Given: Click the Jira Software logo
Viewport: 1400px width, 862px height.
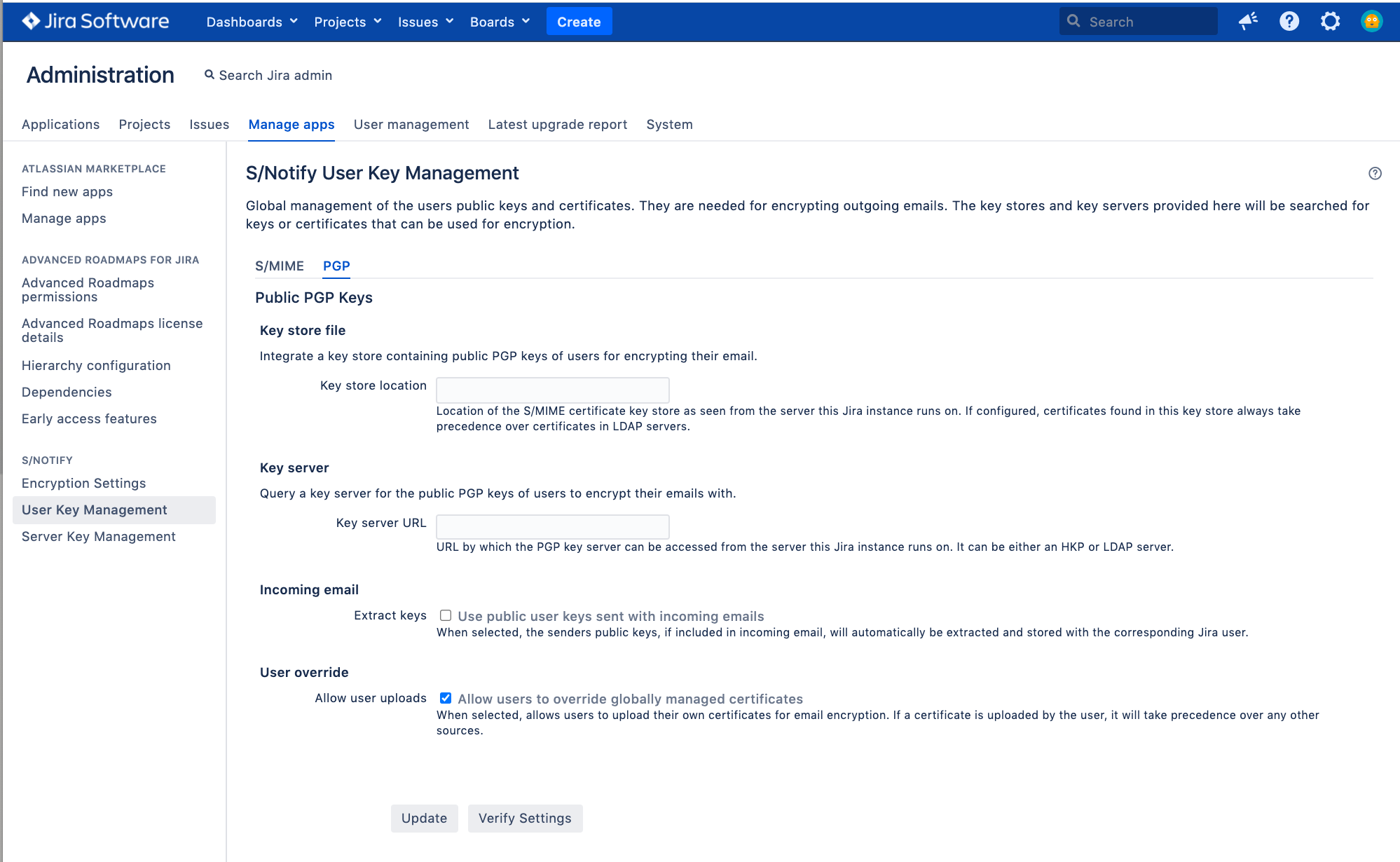Looking at the screenshot, I should point(95,22).
